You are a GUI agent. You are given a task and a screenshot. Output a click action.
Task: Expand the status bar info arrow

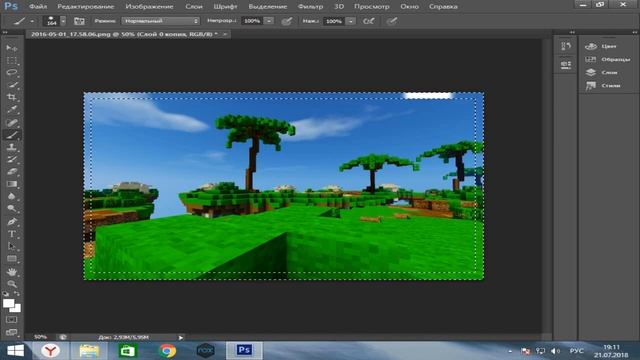[181, 338]
